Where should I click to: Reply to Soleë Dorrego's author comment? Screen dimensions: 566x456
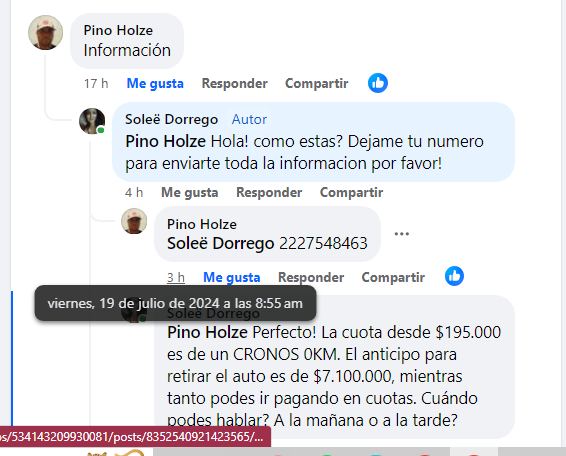tap(269, 192)
